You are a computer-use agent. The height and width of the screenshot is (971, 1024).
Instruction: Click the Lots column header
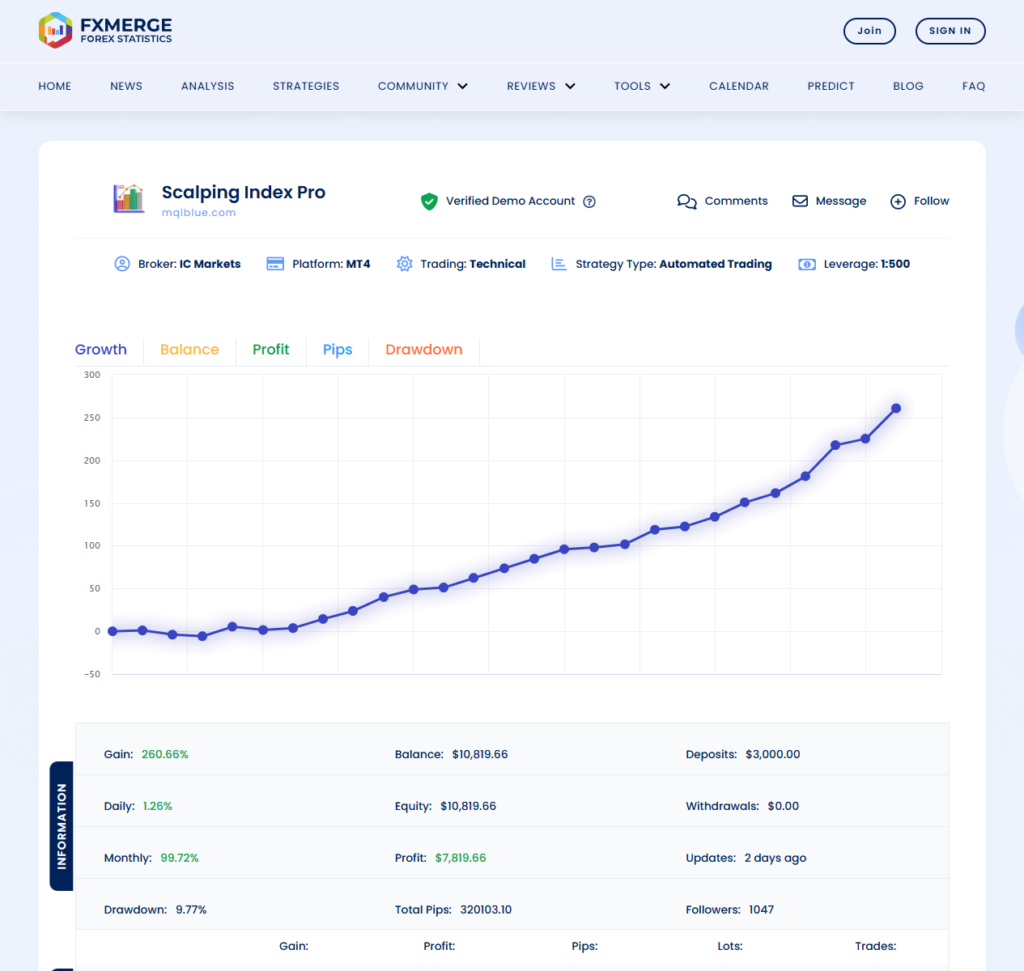tap(730, 946)
